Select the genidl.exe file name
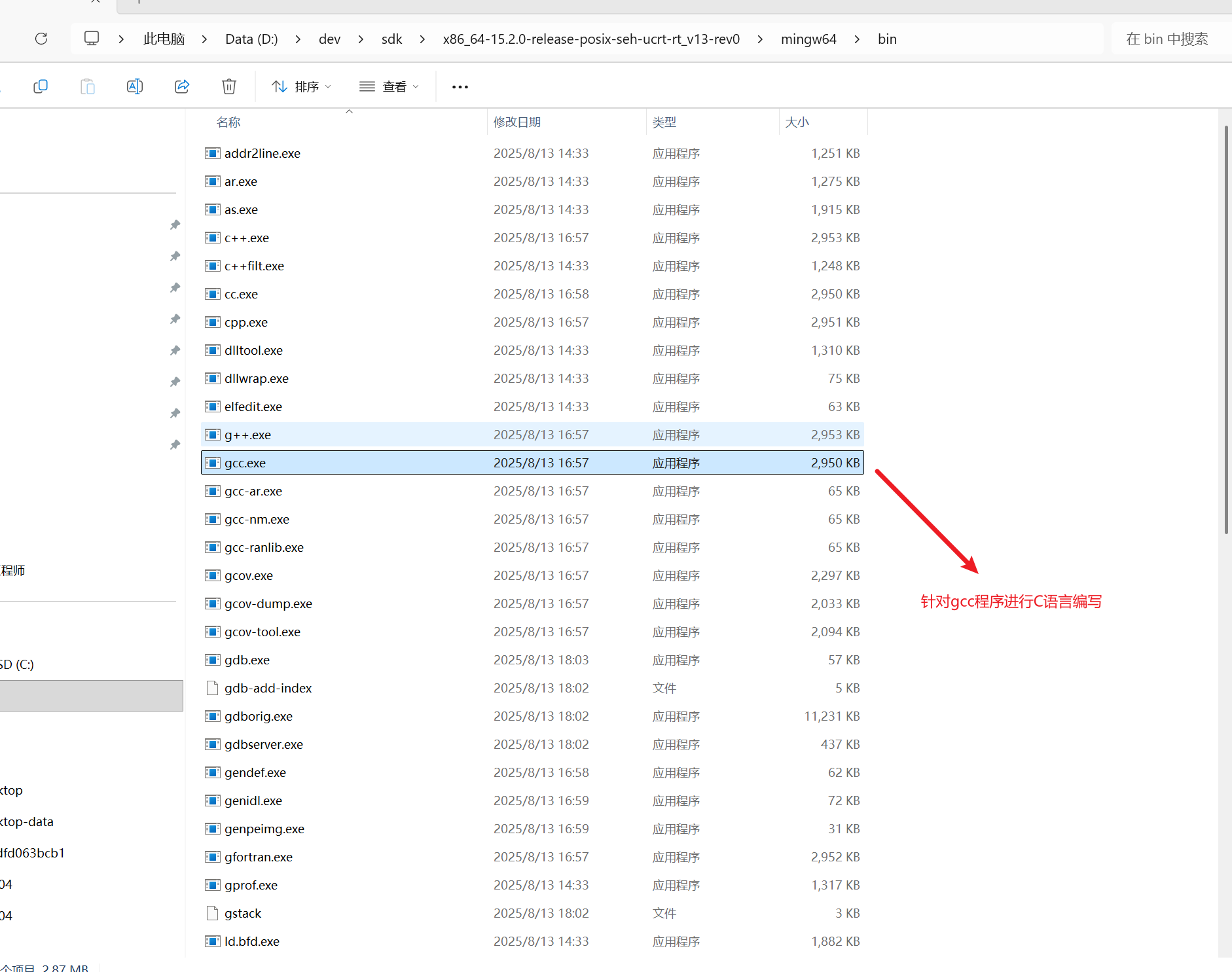1232x972 pixels. (x=253, y=801)
